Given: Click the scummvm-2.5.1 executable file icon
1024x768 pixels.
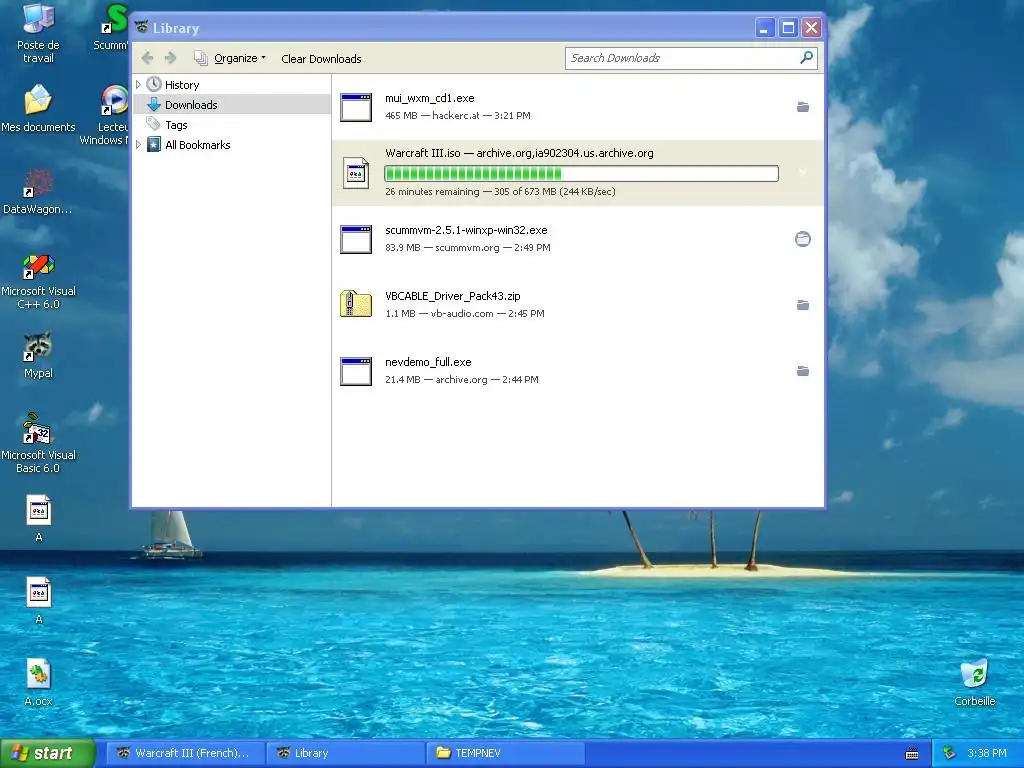Looking at the screenshot, I should click(x=356, y=239).
